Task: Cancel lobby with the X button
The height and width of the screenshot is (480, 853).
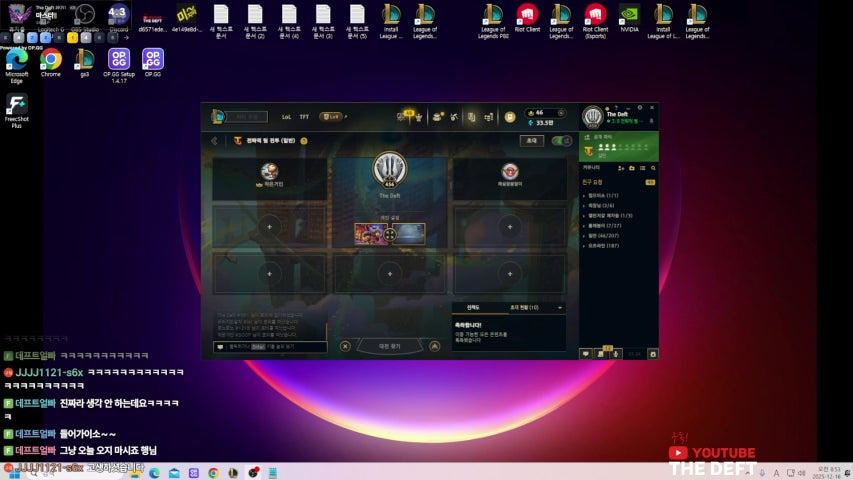Action: (x=345, y=346)
